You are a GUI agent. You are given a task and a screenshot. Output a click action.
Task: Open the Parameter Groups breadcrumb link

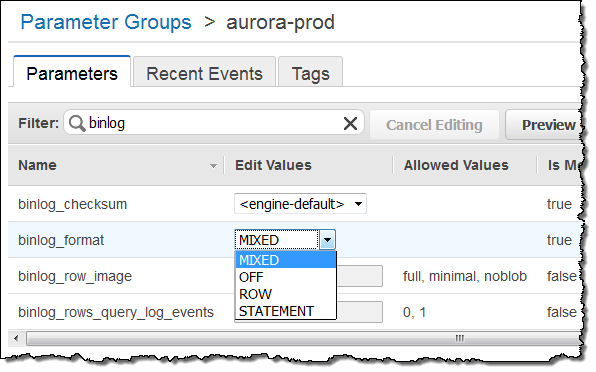tap(106, 22)
